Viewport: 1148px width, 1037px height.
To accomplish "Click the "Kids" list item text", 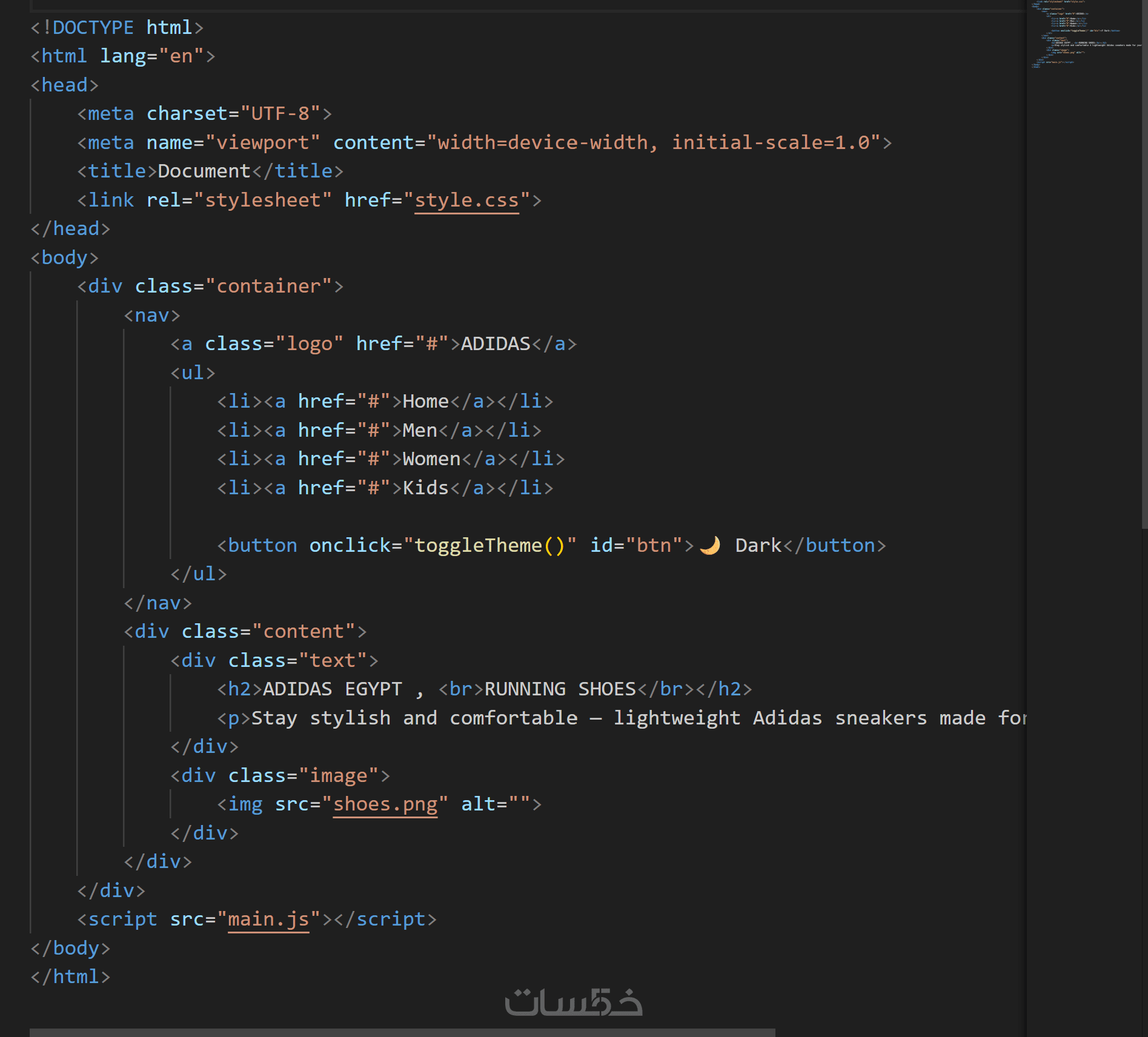I will point(426,488).
